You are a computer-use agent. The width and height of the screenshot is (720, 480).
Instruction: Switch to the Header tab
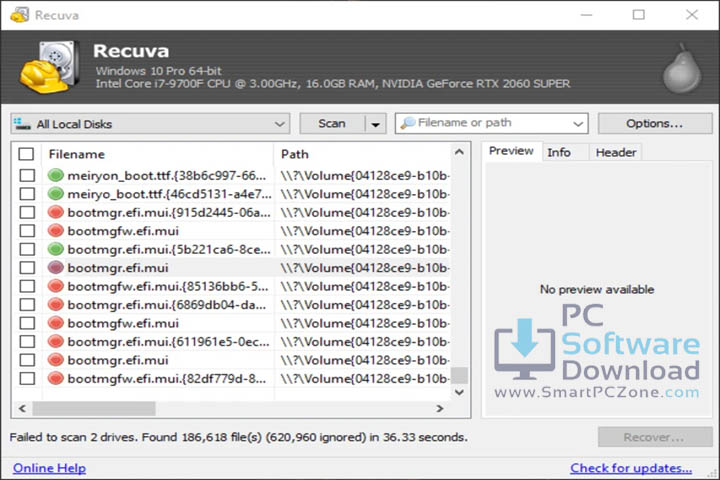(616, 152)
